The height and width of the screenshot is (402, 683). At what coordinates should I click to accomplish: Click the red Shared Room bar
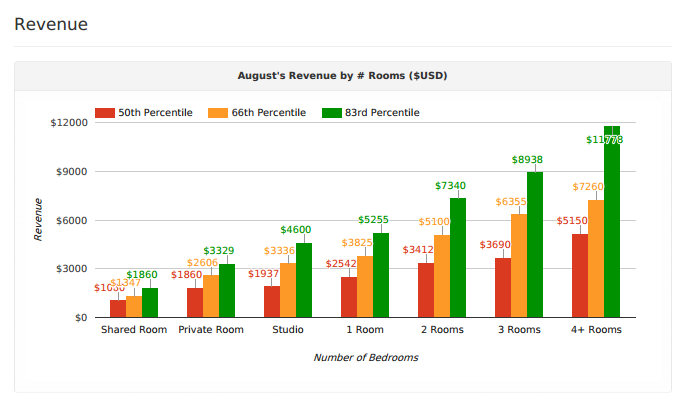pyautogui.click(x=118, y=308)
